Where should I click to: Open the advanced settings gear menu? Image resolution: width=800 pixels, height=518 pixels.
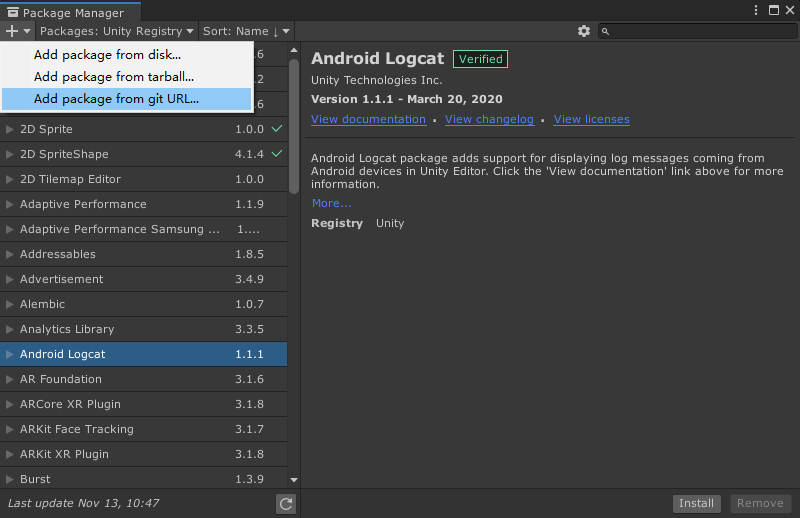click(x=584, y=31)
